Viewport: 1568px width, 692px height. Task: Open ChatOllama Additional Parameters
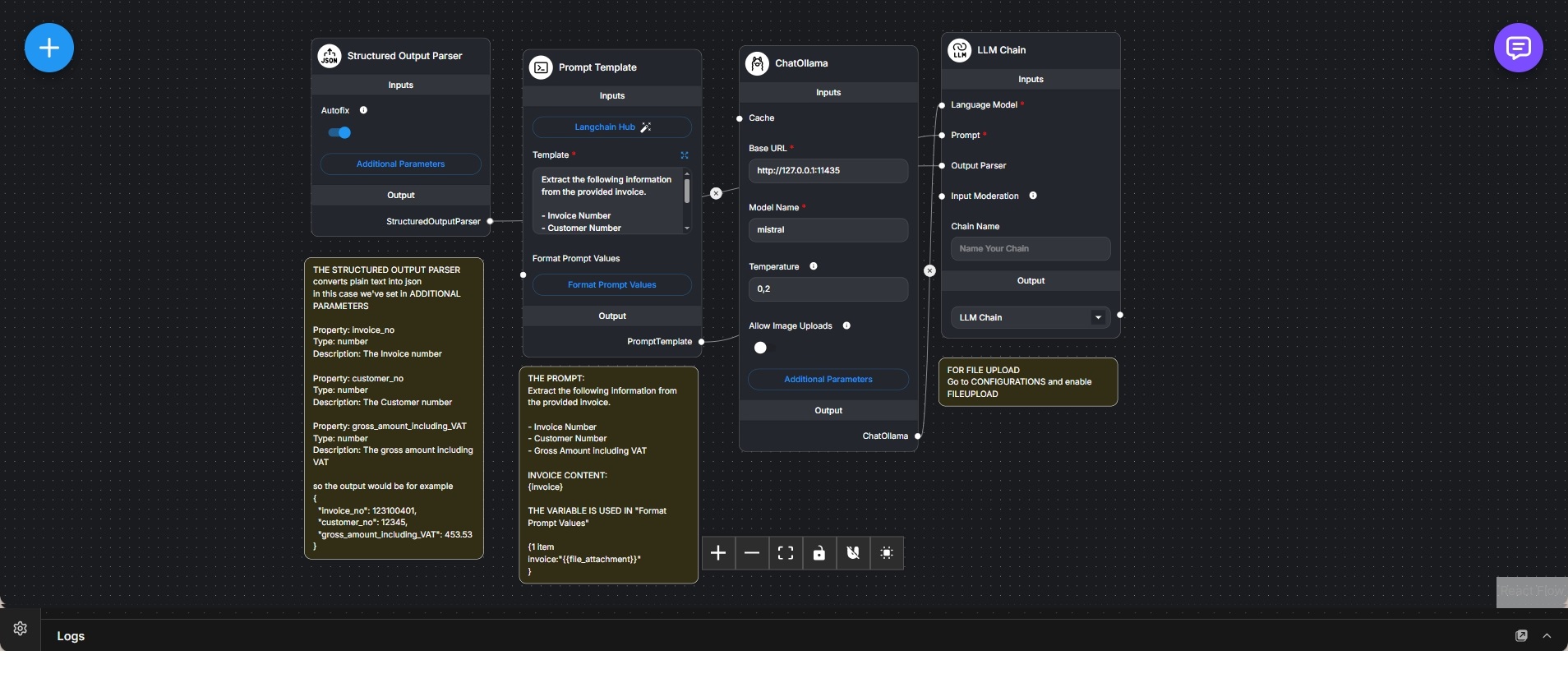(x=828, y=380)
